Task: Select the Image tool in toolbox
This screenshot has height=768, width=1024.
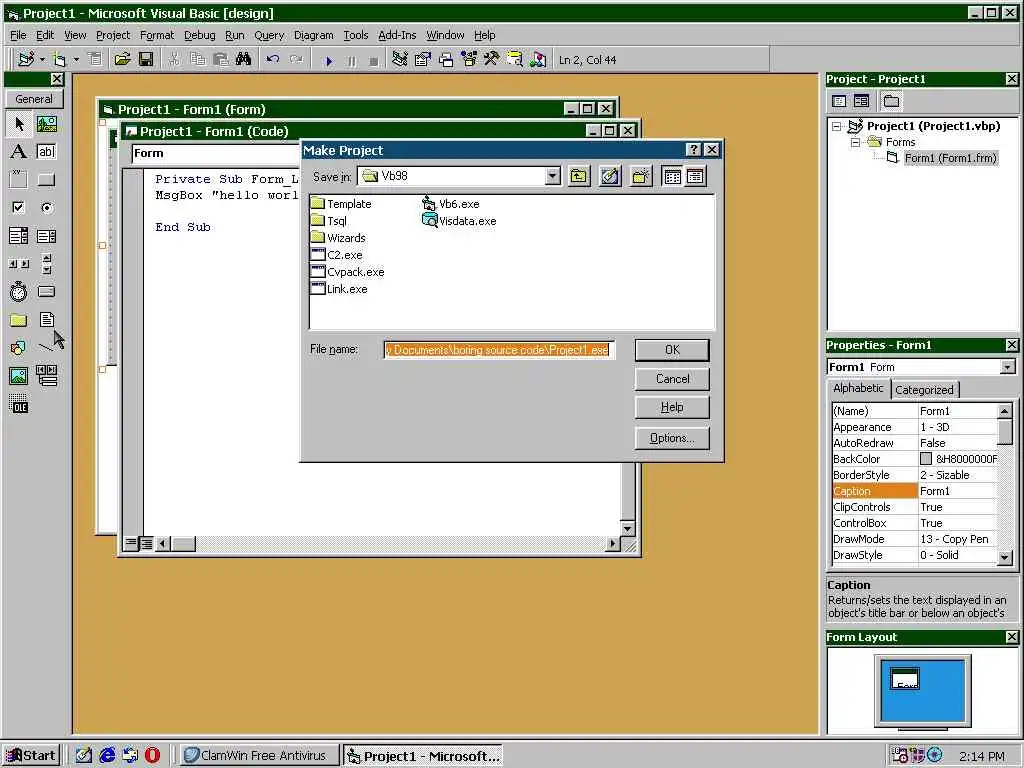Action: pos(18,376)
